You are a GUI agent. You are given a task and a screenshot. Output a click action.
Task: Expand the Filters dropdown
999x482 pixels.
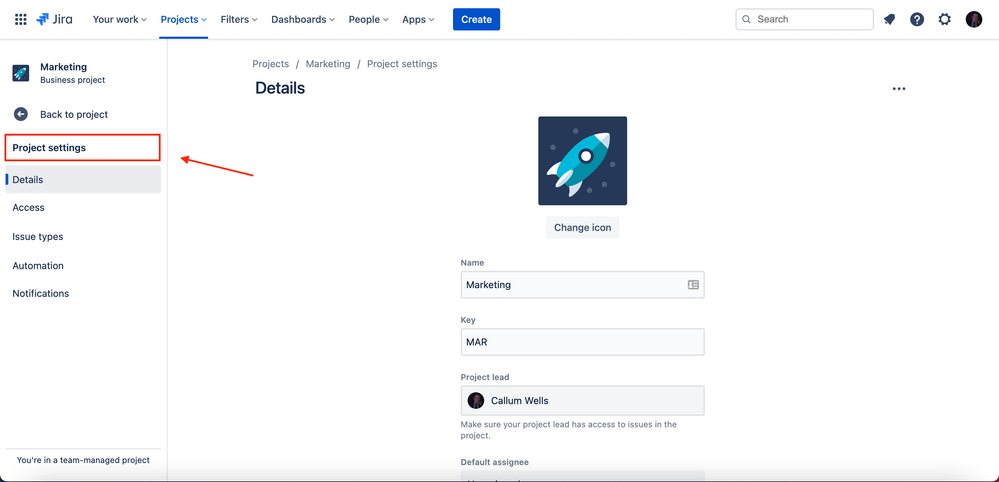point(239,19)
